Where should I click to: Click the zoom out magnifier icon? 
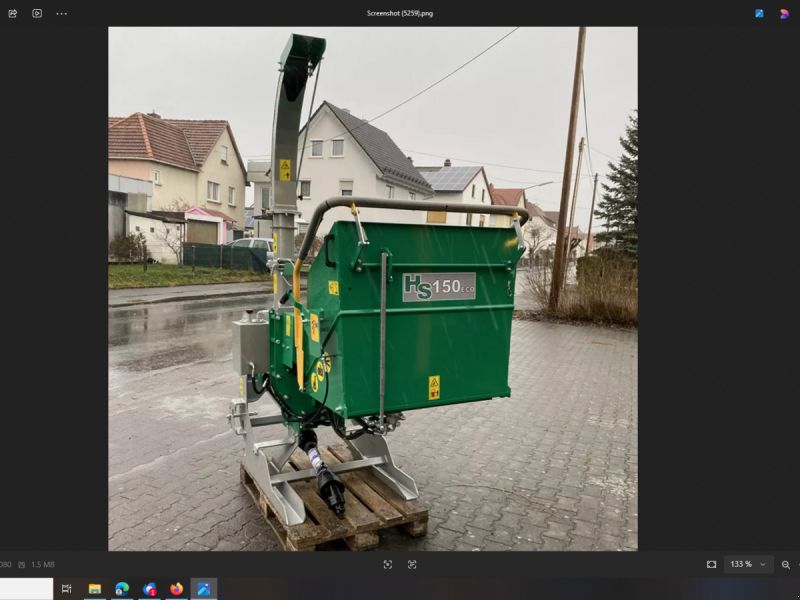click(x=786, y=564)
